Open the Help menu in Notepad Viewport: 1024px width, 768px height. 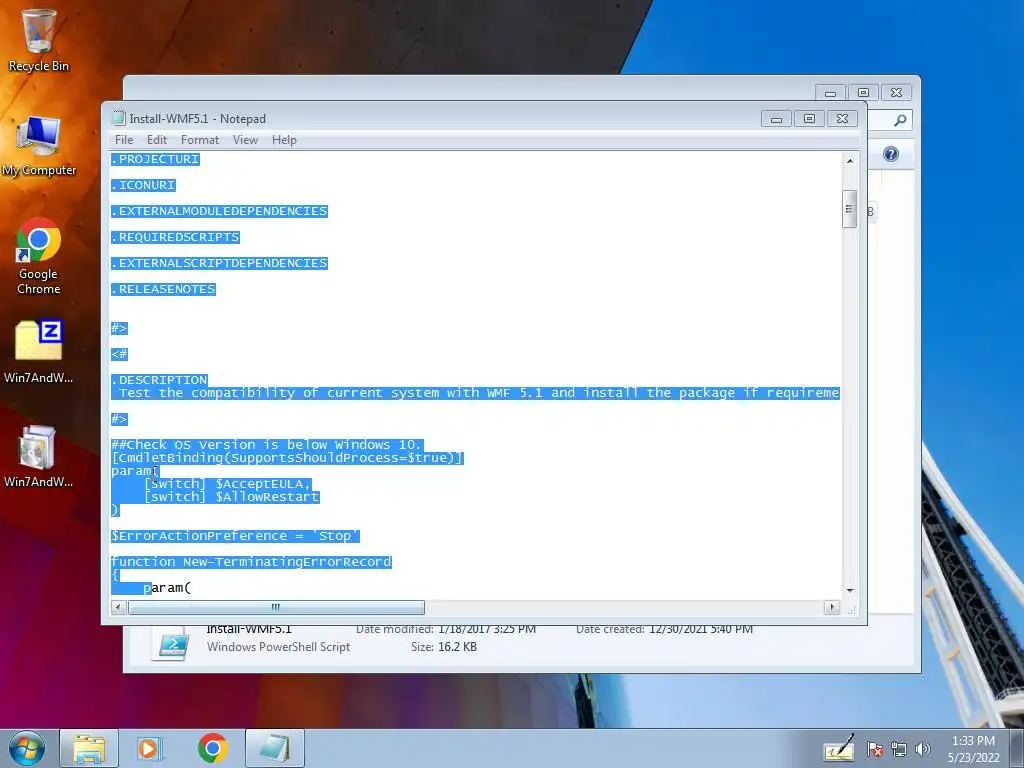tap(284, 140)
